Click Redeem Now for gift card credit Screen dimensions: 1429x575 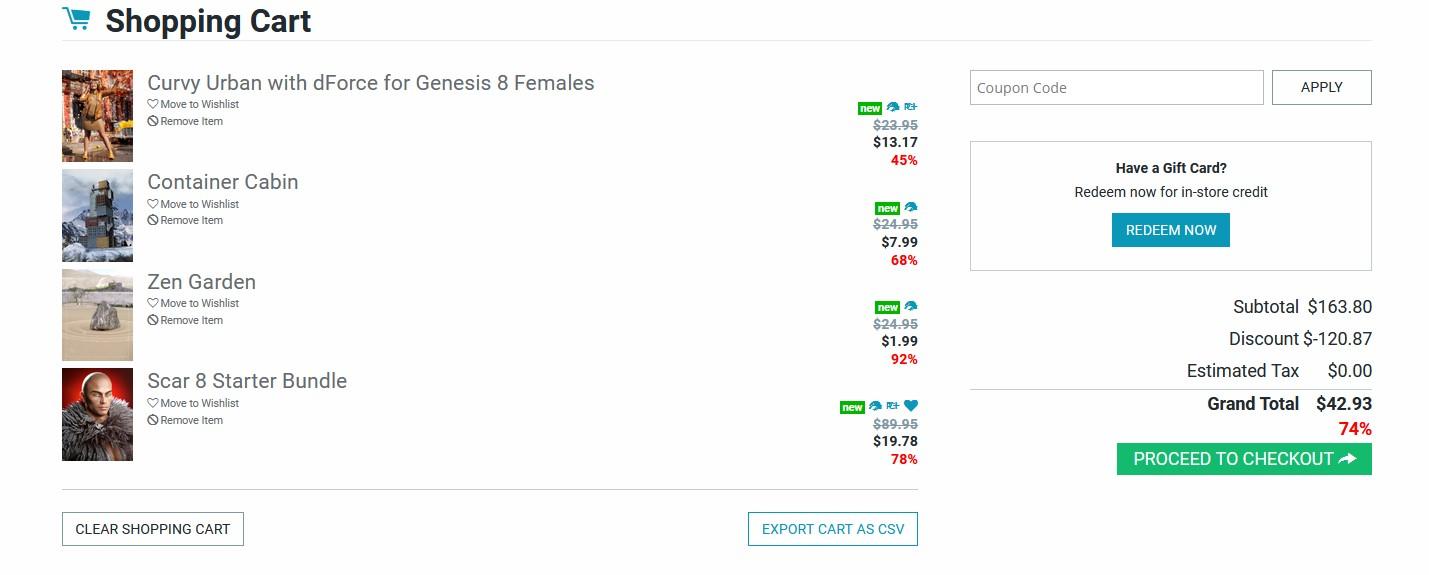[1170, 230]
